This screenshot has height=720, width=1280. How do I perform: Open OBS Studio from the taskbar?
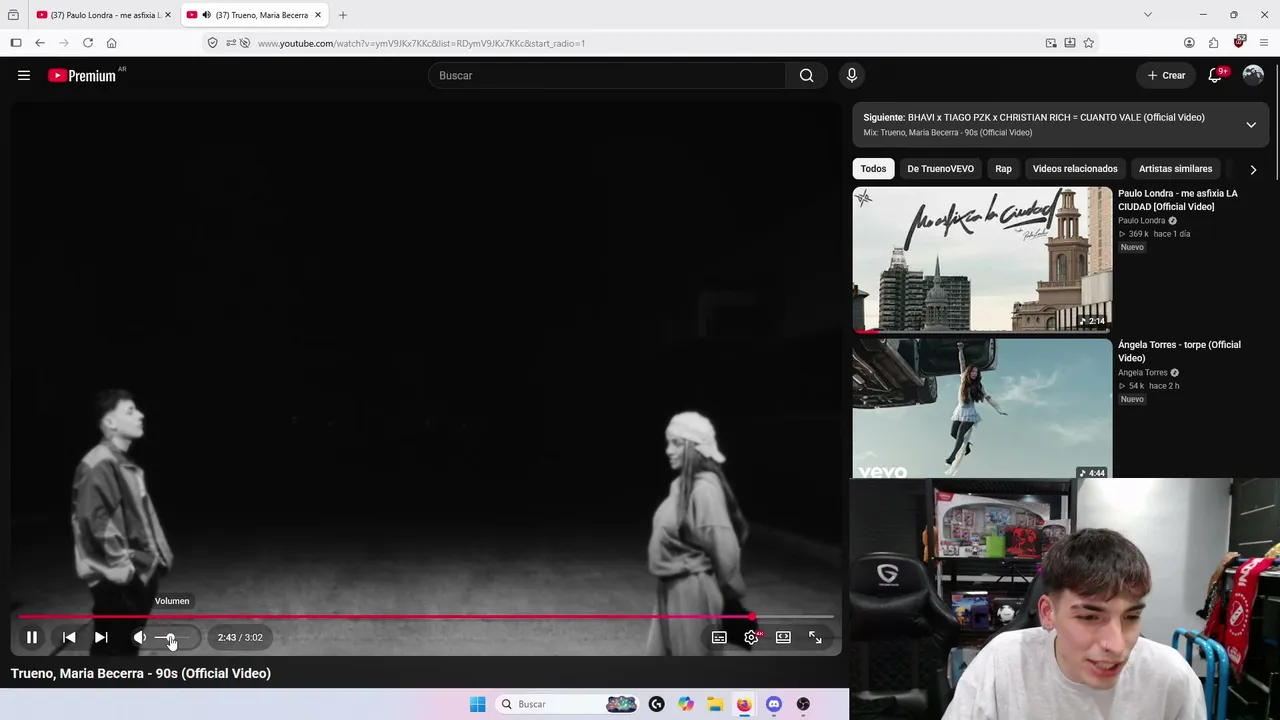[x=803, y=704]
